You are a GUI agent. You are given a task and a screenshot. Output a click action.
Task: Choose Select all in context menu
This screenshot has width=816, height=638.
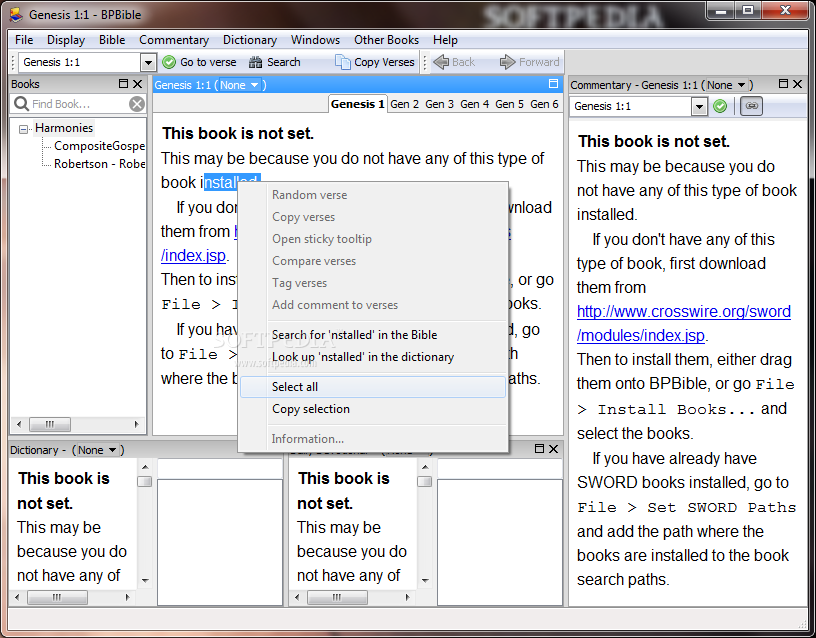373,387
